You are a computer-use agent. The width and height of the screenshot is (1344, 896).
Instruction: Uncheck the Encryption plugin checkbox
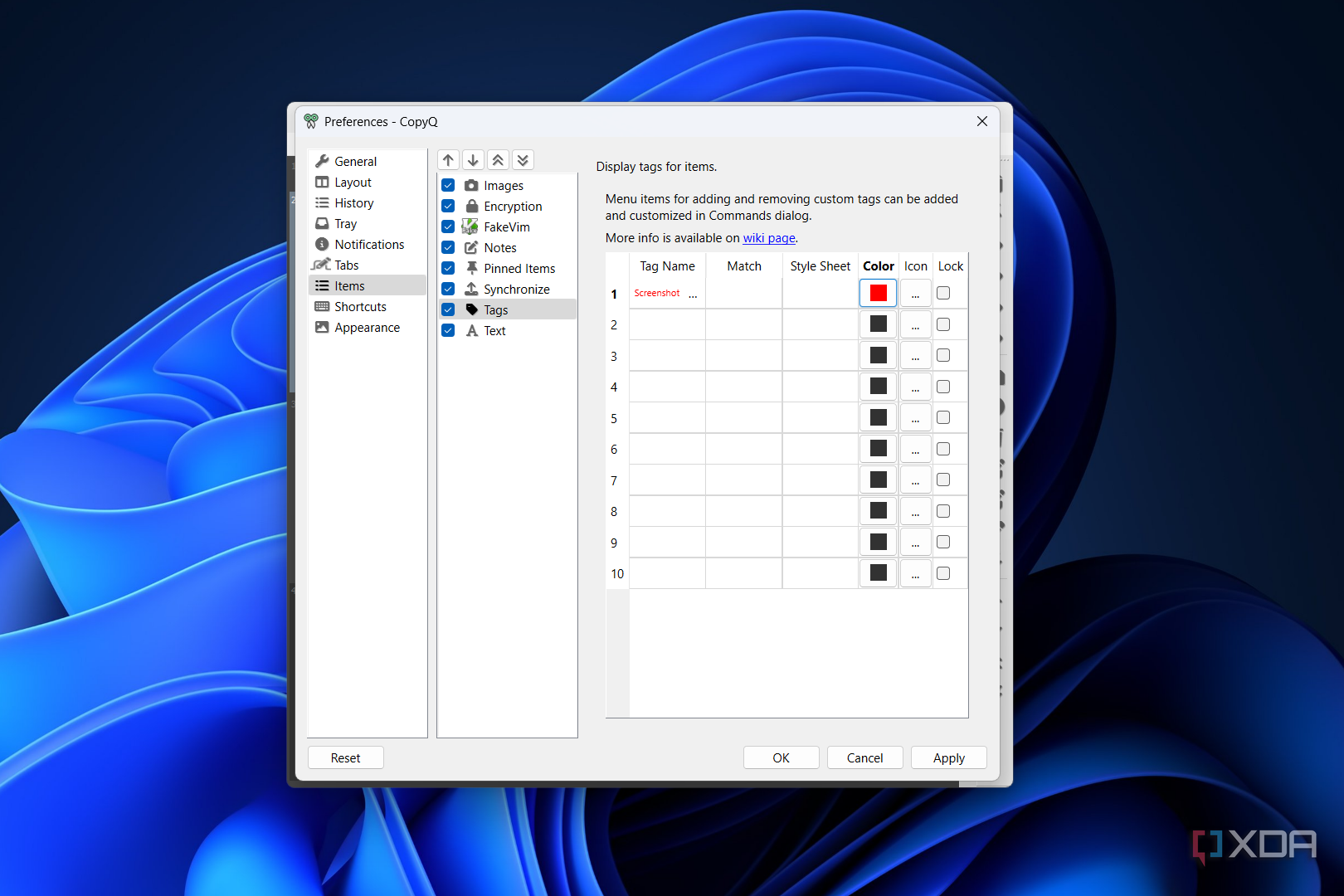448,206
